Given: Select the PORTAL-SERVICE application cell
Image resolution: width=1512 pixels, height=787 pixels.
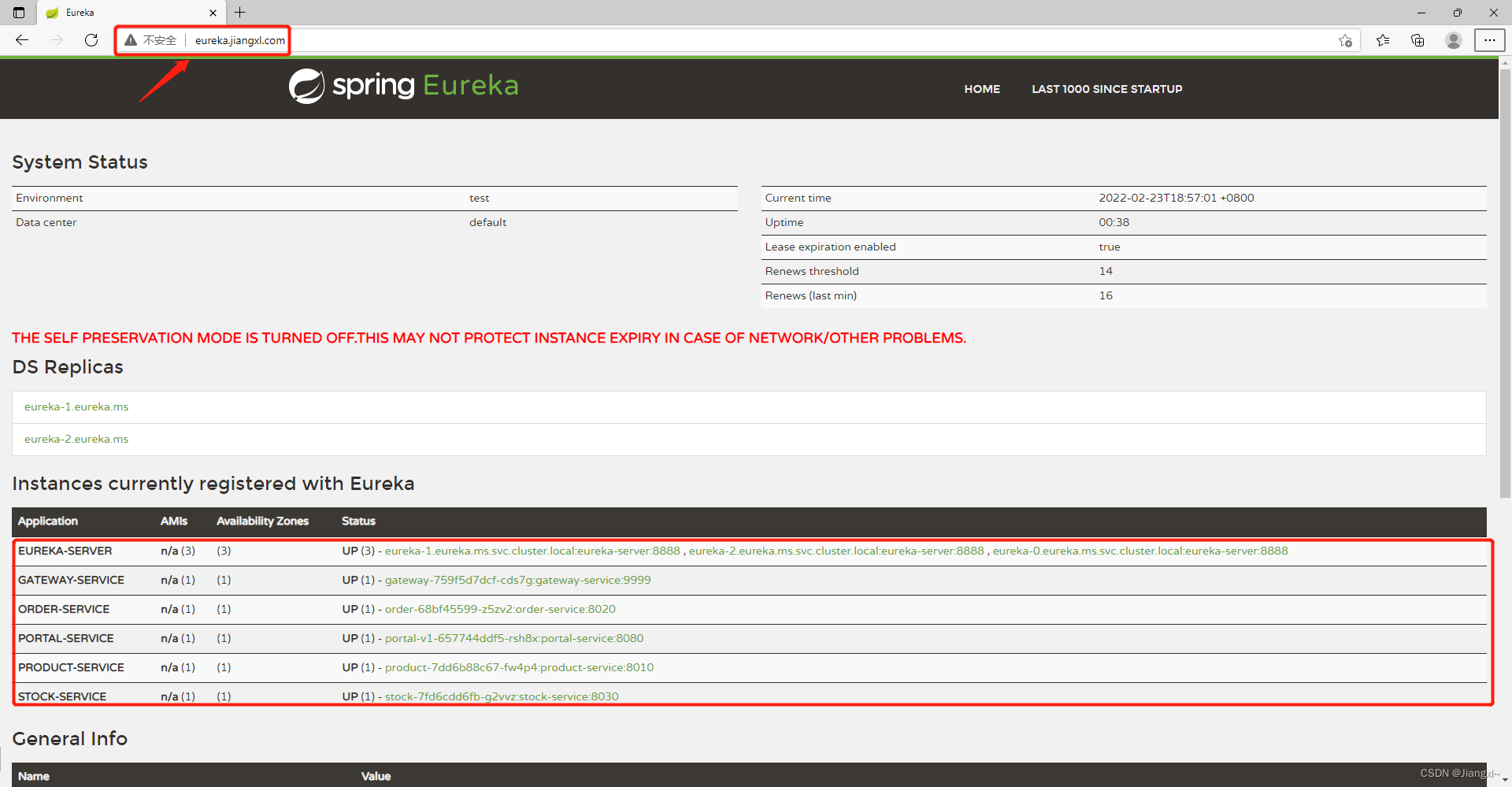Looking at the screenshot, I should click(x=66, y=638).
